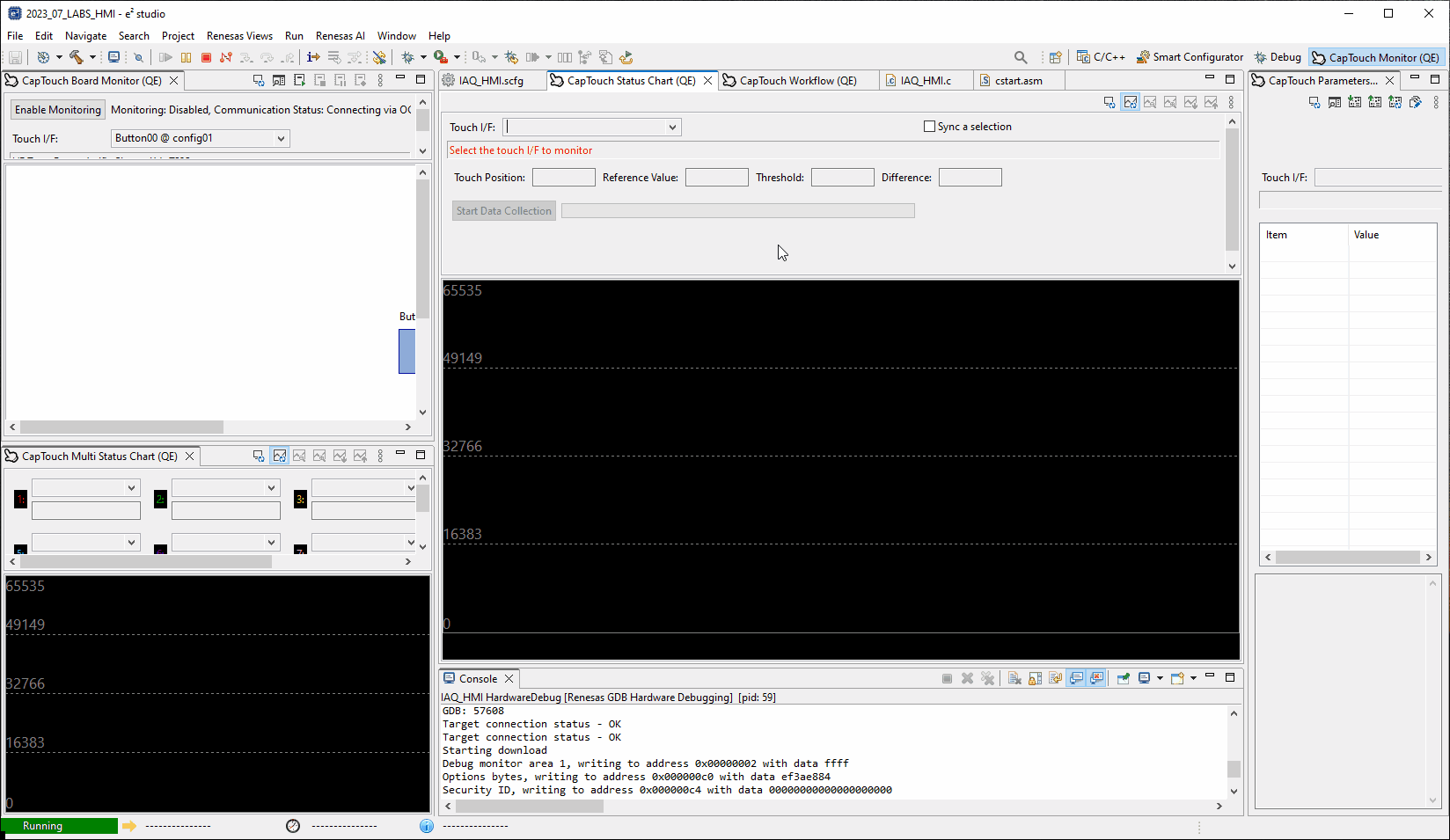Click the Scroll Lock icon in Console
This screenshot has height=840, width=1450.
pos(1036,678)
